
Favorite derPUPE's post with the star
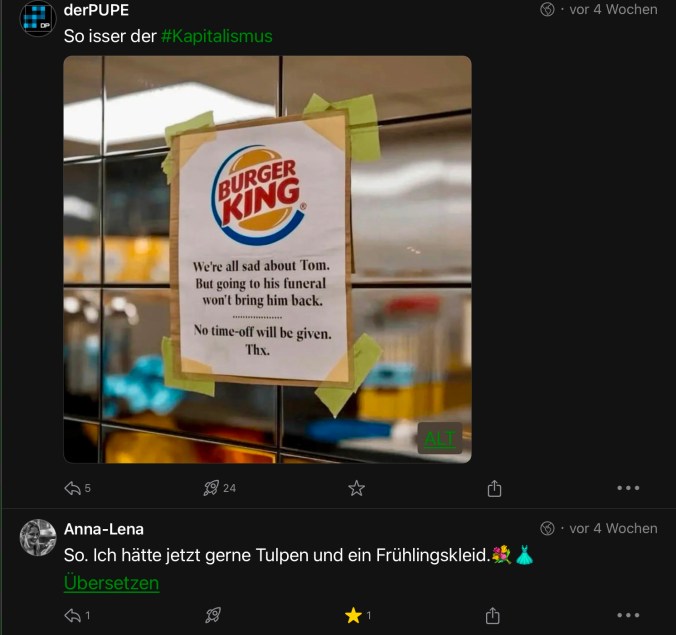[356, 488]
